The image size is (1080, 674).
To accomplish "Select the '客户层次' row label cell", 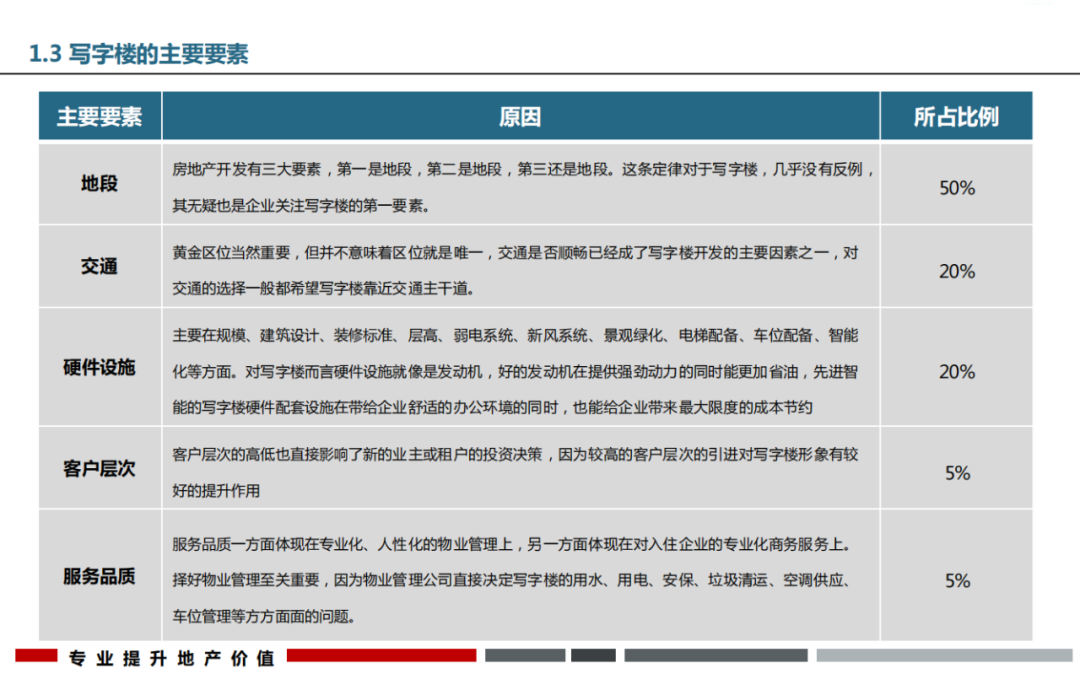I will [100, 468].
